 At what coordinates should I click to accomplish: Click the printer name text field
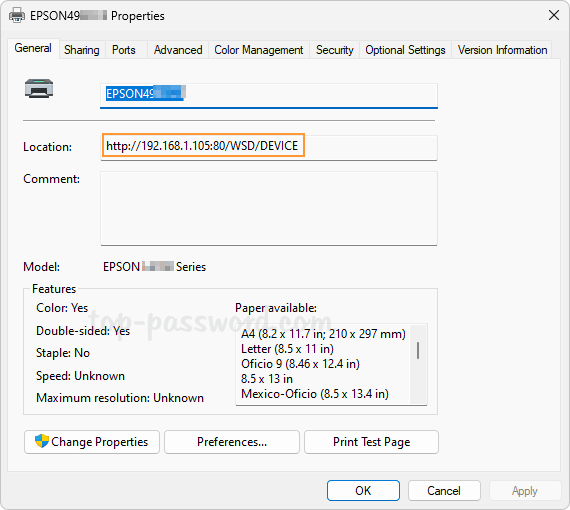pos(269,96)
